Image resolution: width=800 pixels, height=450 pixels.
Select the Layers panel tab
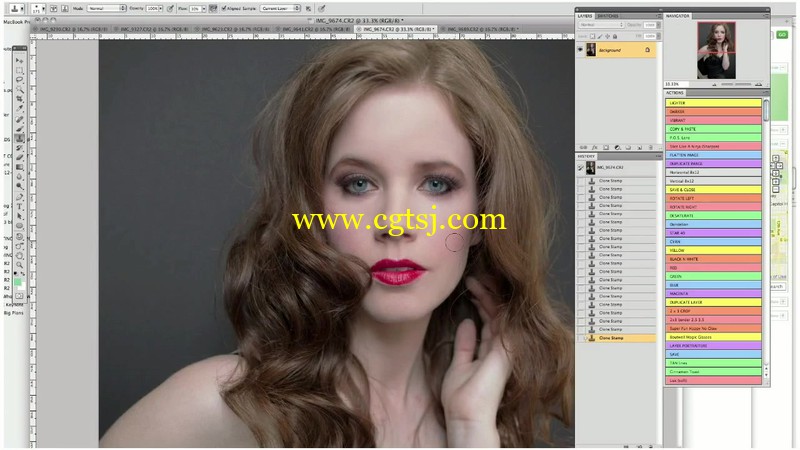click(x=585, y=16)
